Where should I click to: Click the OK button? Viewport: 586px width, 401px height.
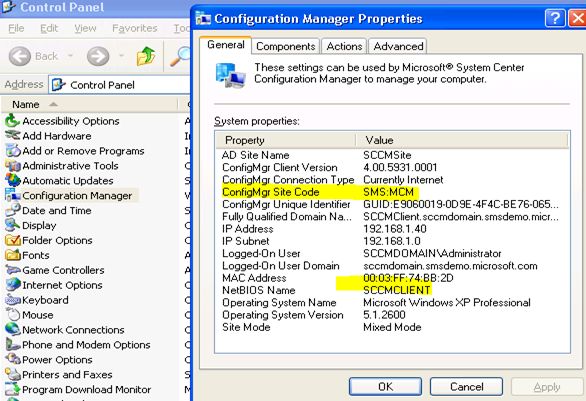[385, 386]
